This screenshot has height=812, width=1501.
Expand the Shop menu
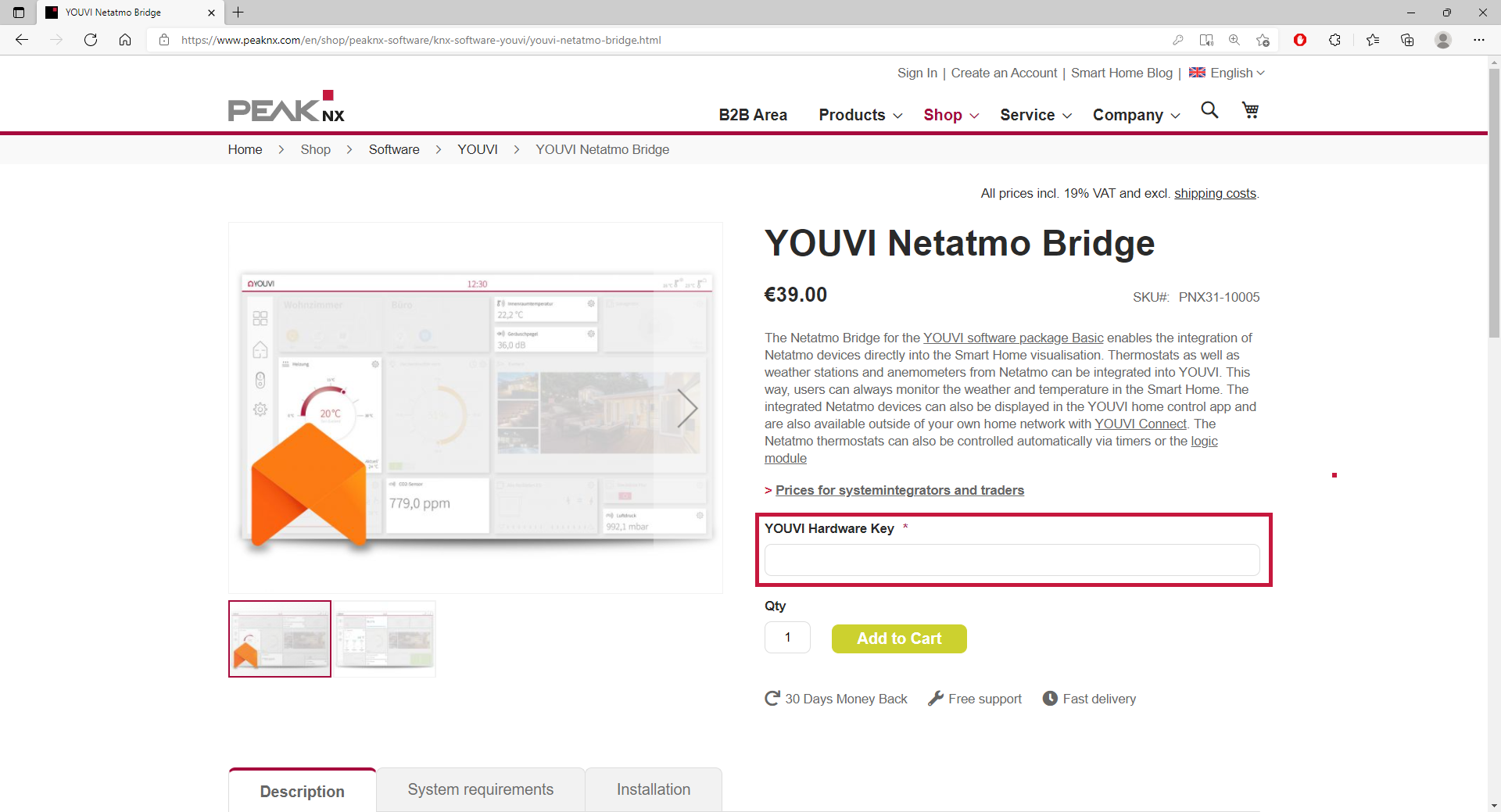(951, 115)
